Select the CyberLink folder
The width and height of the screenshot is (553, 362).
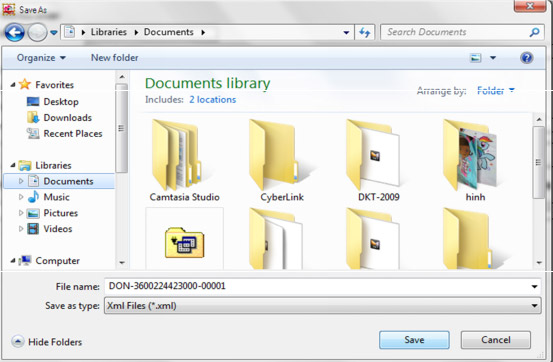(x=281, y=161)
